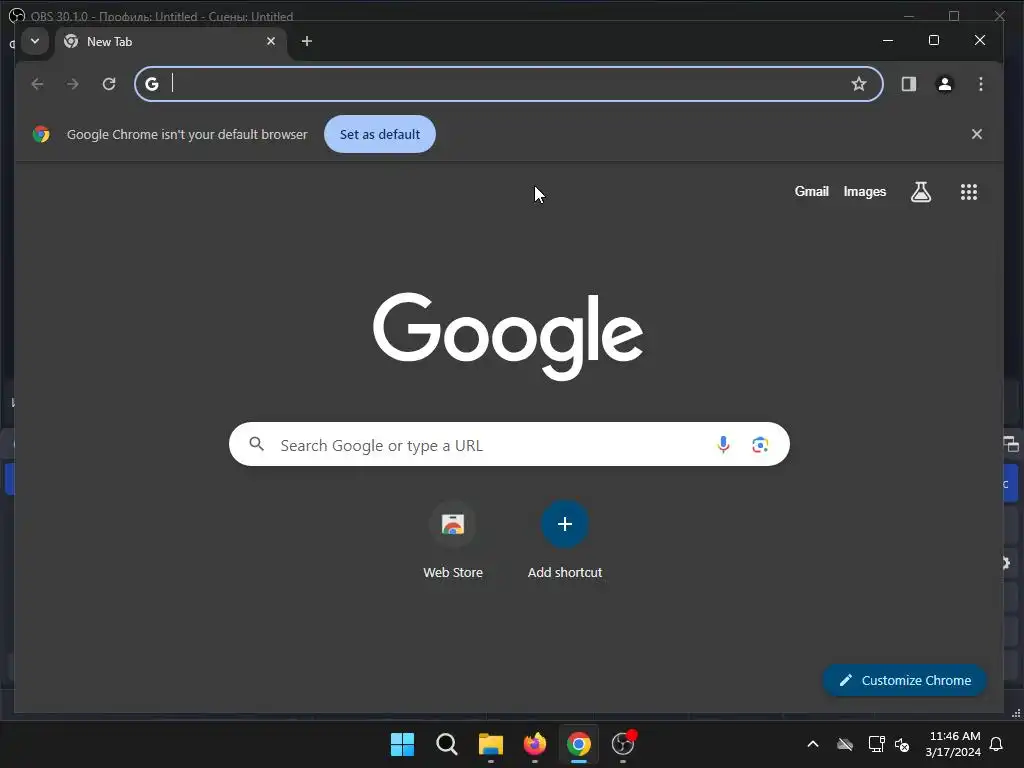1024x768 pixels.
Task: Open the network status tray icon
Action: click(876, 744)
